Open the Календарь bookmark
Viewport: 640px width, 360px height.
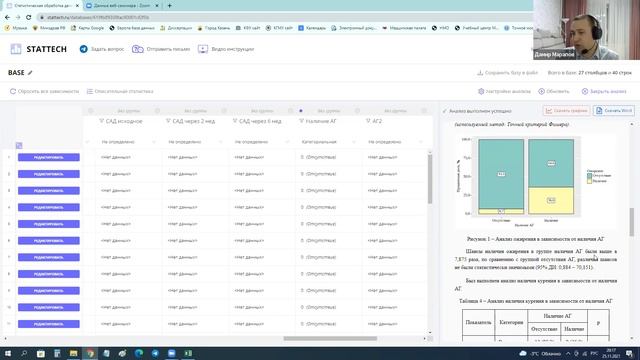[312, 28]
